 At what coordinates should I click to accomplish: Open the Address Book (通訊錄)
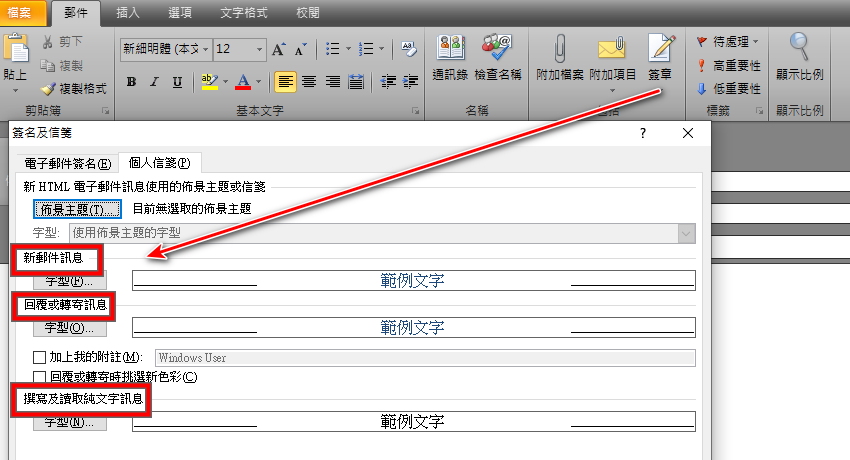point(450,57)
